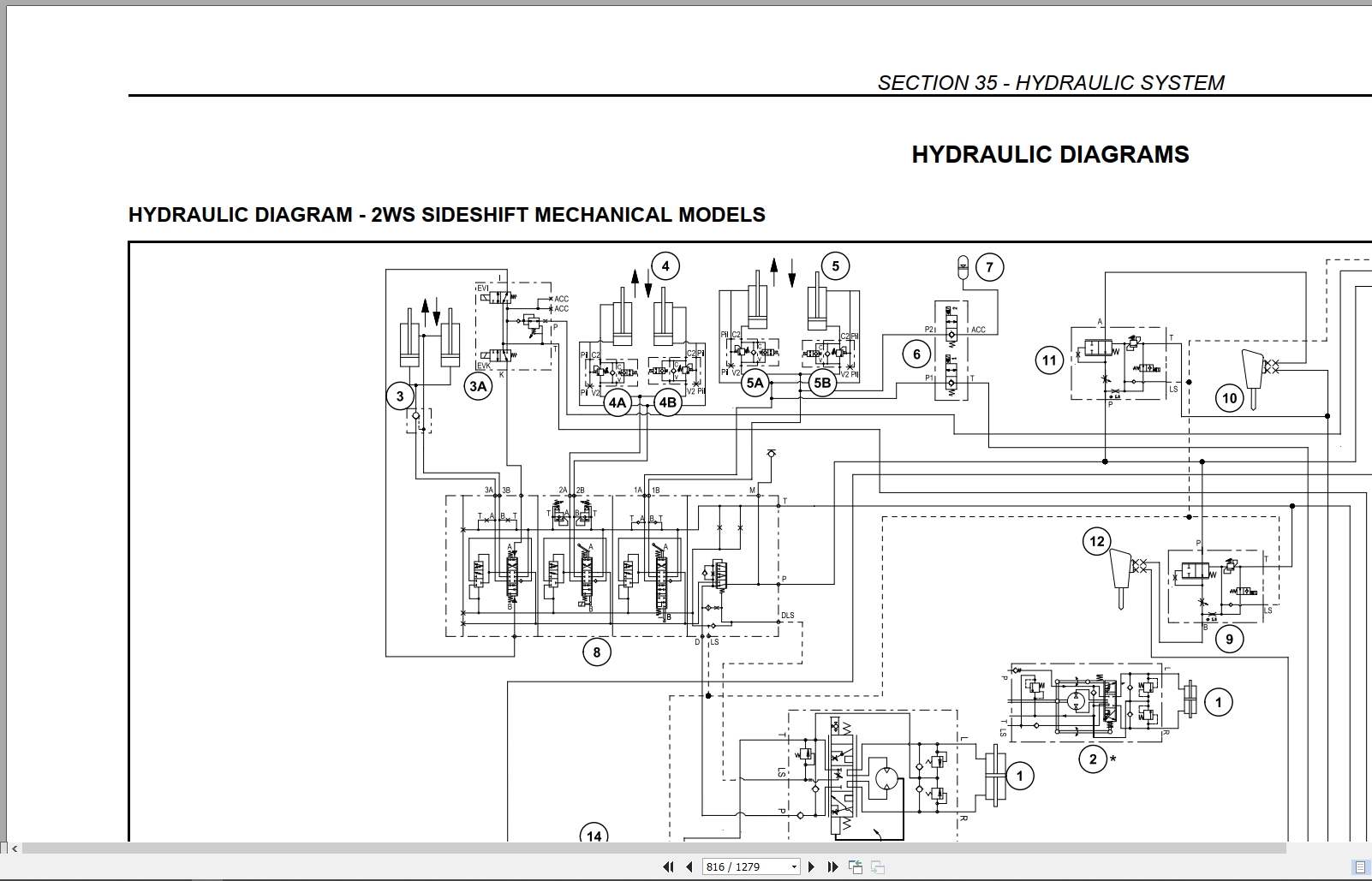Image resolution: width=1372 pixels, height=881 pixels.
Task: Go to the first page of the document
Action: click(669, 867)
